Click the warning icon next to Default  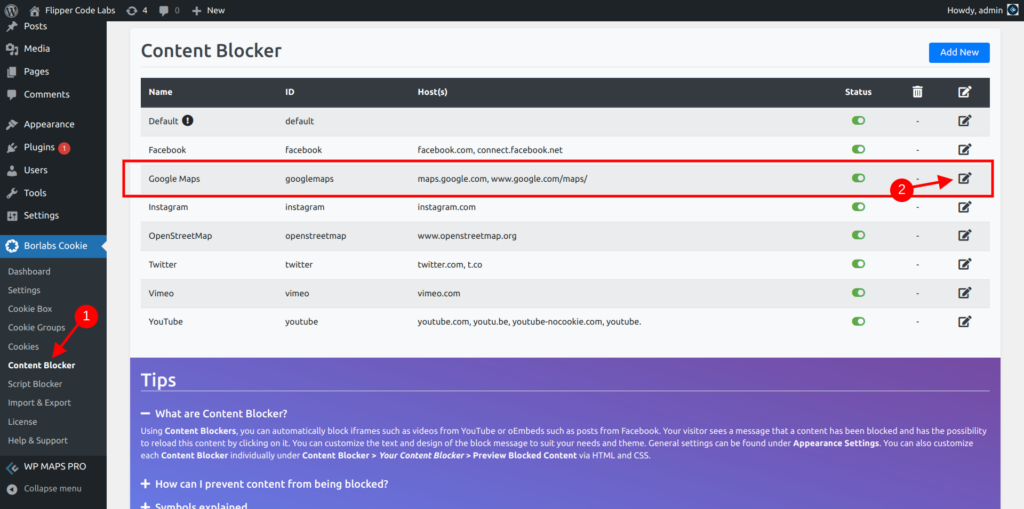187,120
